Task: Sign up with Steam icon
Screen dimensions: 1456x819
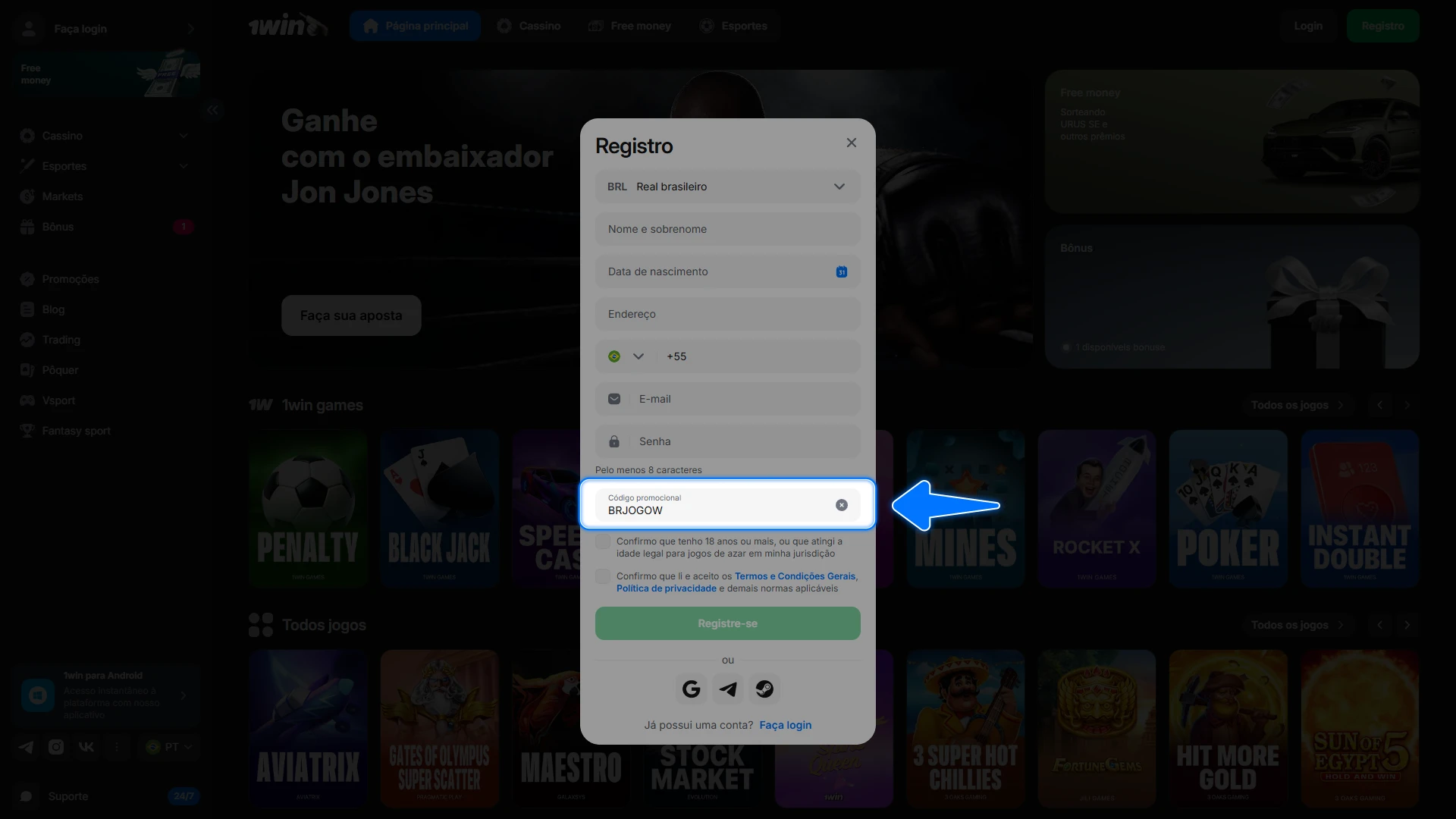Action: pos(764,689)
